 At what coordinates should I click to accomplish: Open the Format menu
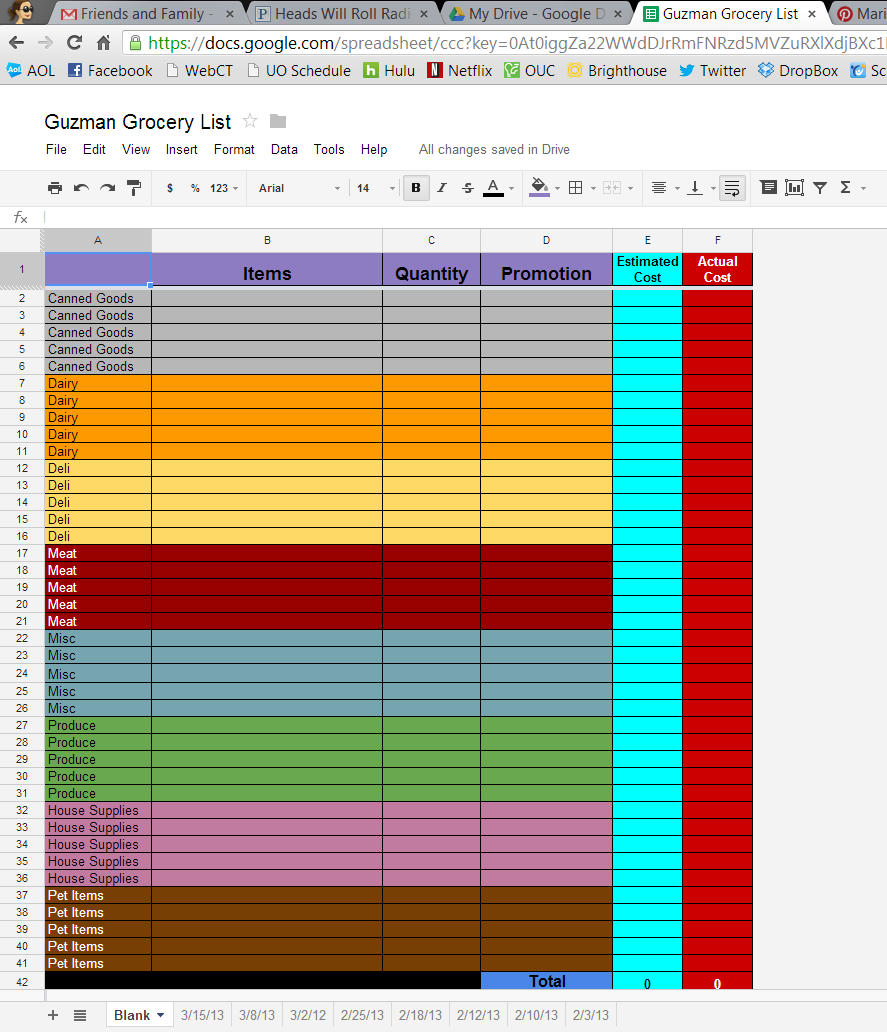pyautogui.click(x=234, y=149)
